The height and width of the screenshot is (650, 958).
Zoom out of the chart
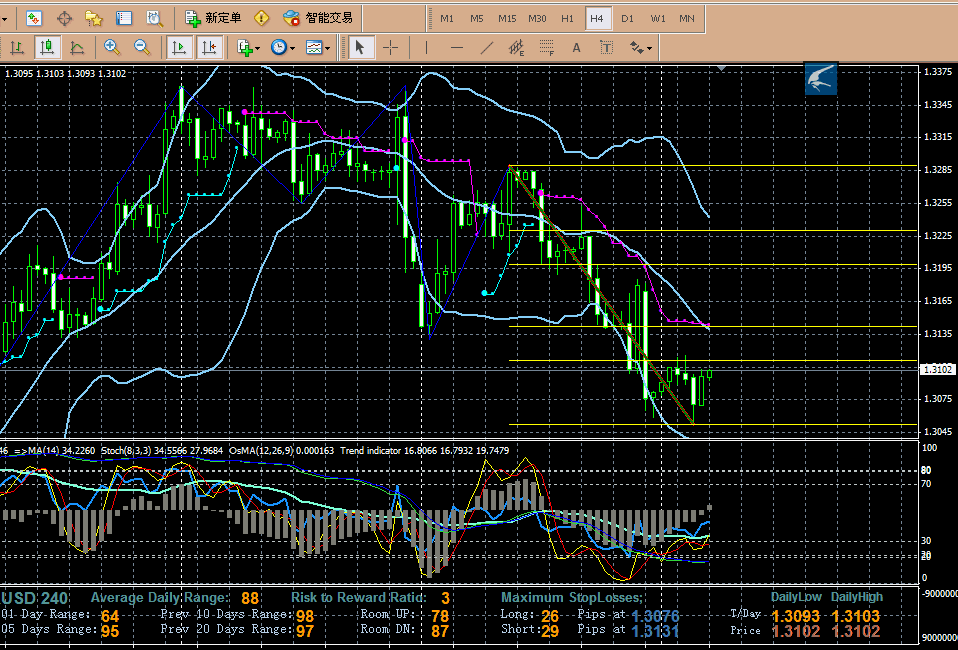(x=142, y=47)
